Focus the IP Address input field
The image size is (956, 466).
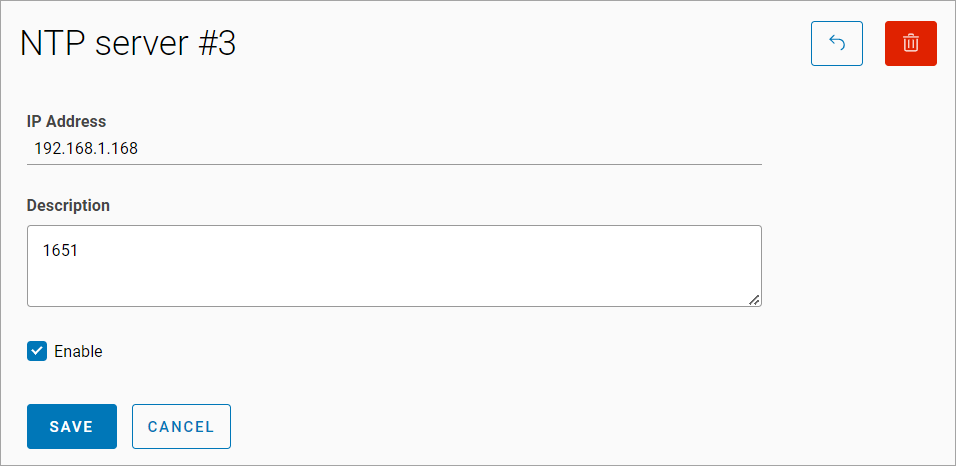point(394,149)
